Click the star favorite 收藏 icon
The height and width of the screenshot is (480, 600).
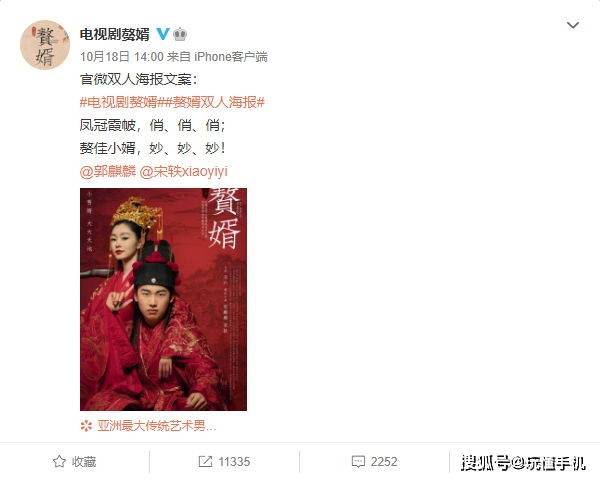pyautogui.click(x=59, y=461)
